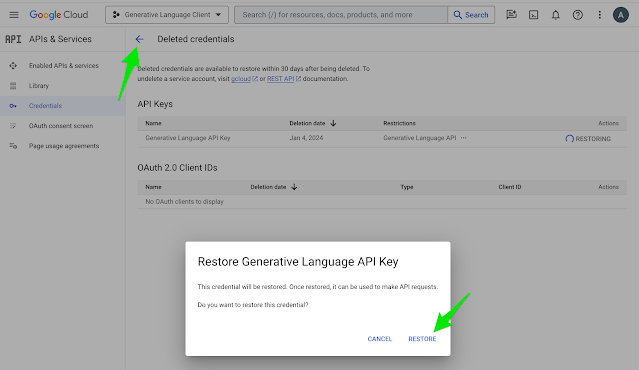Open the Library page
Screen dimensions: 639x370
click(39, 86)
